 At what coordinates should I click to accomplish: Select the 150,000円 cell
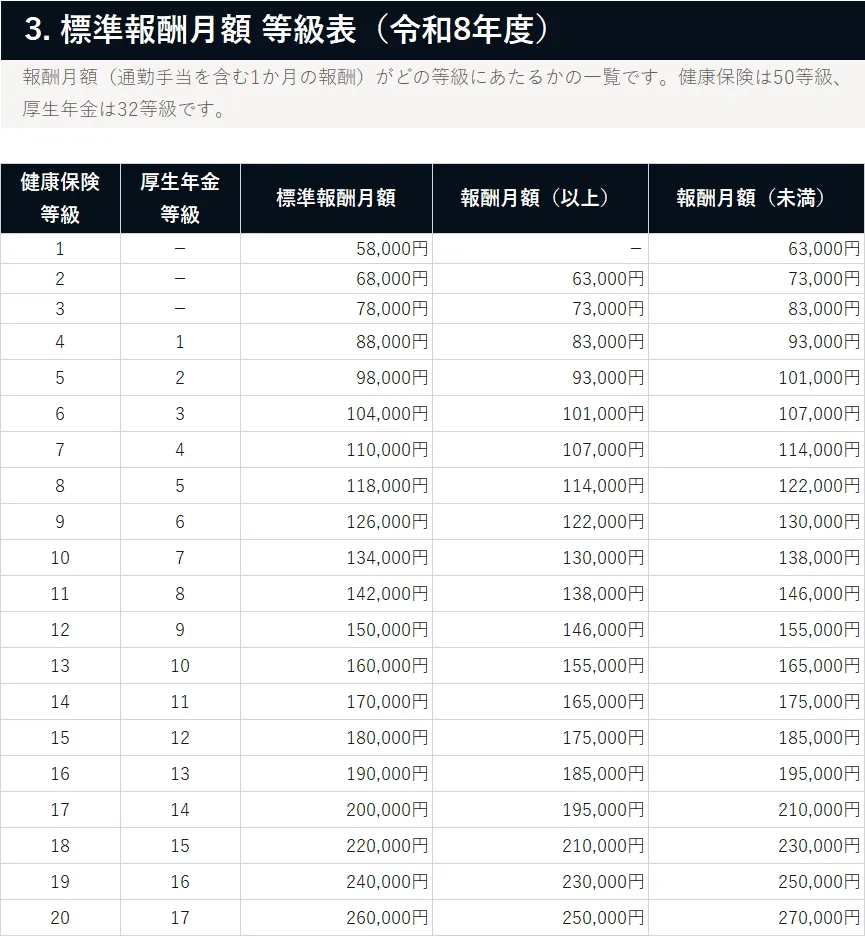tap(336, 630)
